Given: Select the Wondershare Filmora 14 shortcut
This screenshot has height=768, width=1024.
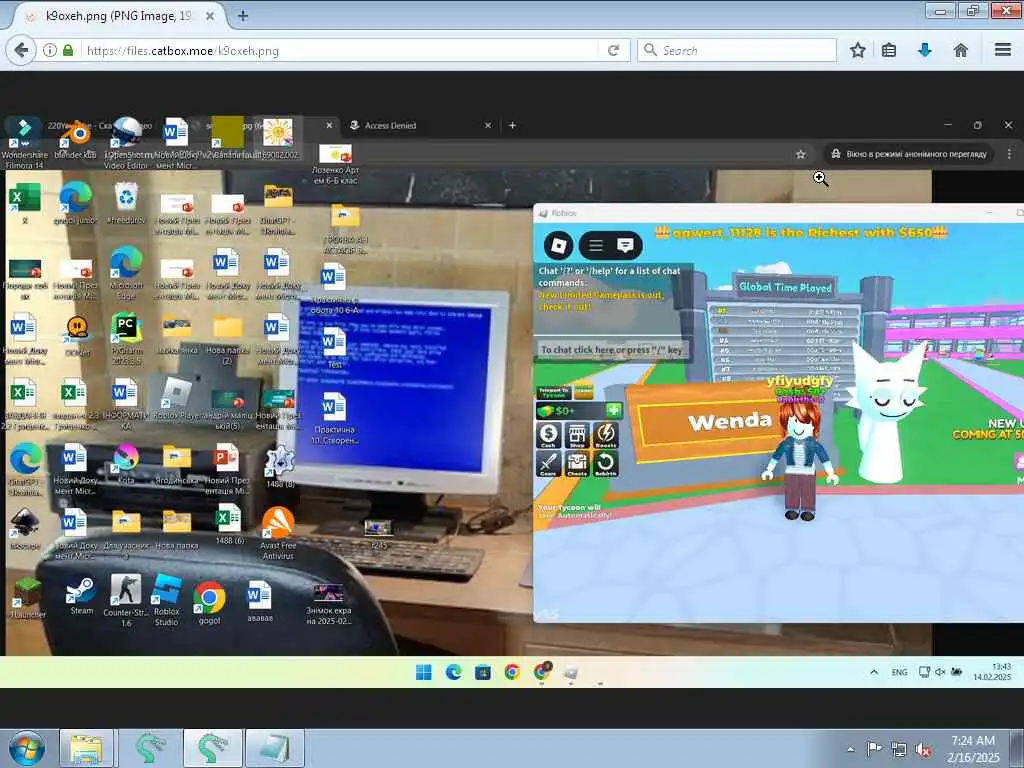Looking at the screenshot, I should point(24,144).
